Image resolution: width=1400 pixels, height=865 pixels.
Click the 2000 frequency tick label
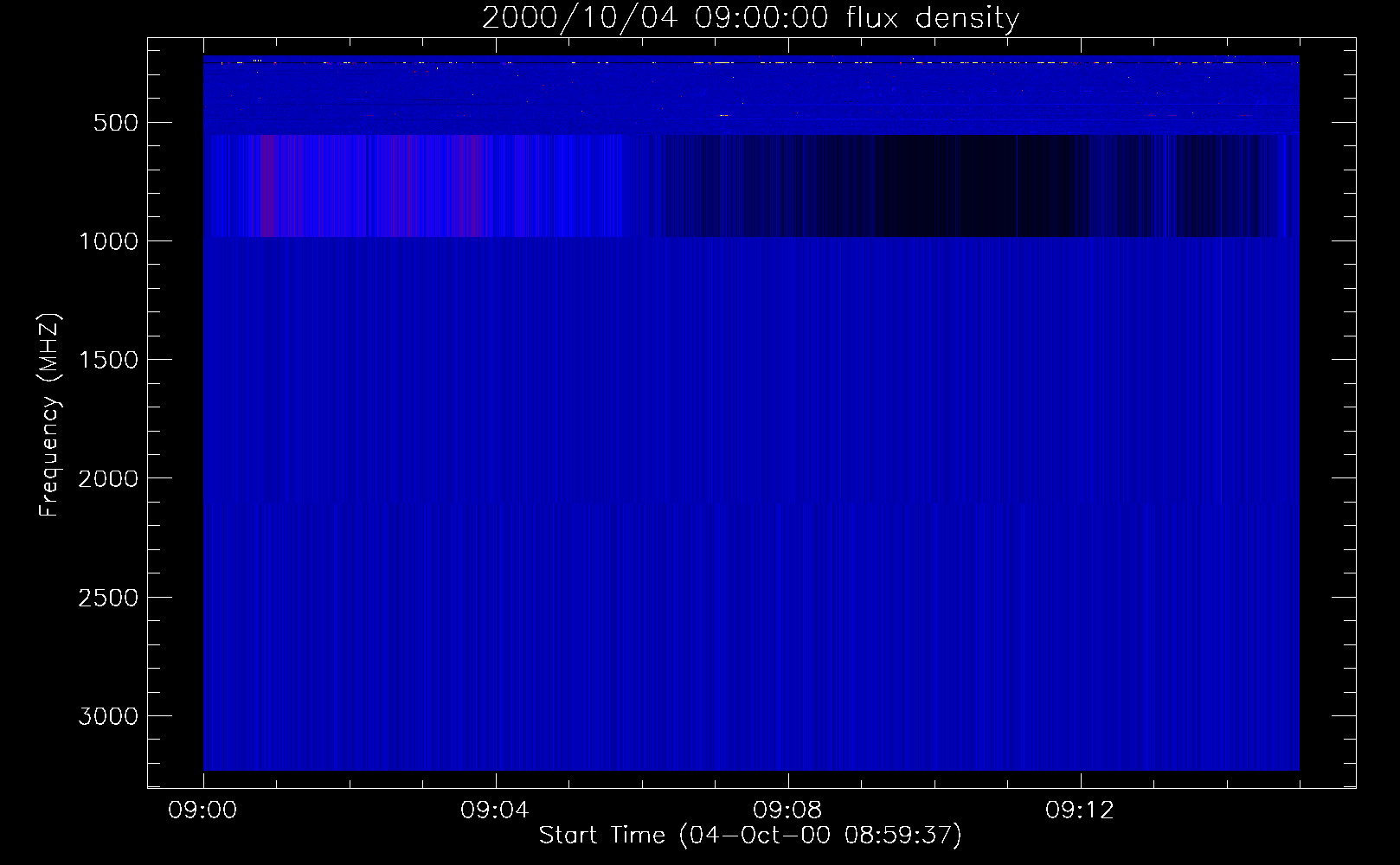click(x=108, y=478)
